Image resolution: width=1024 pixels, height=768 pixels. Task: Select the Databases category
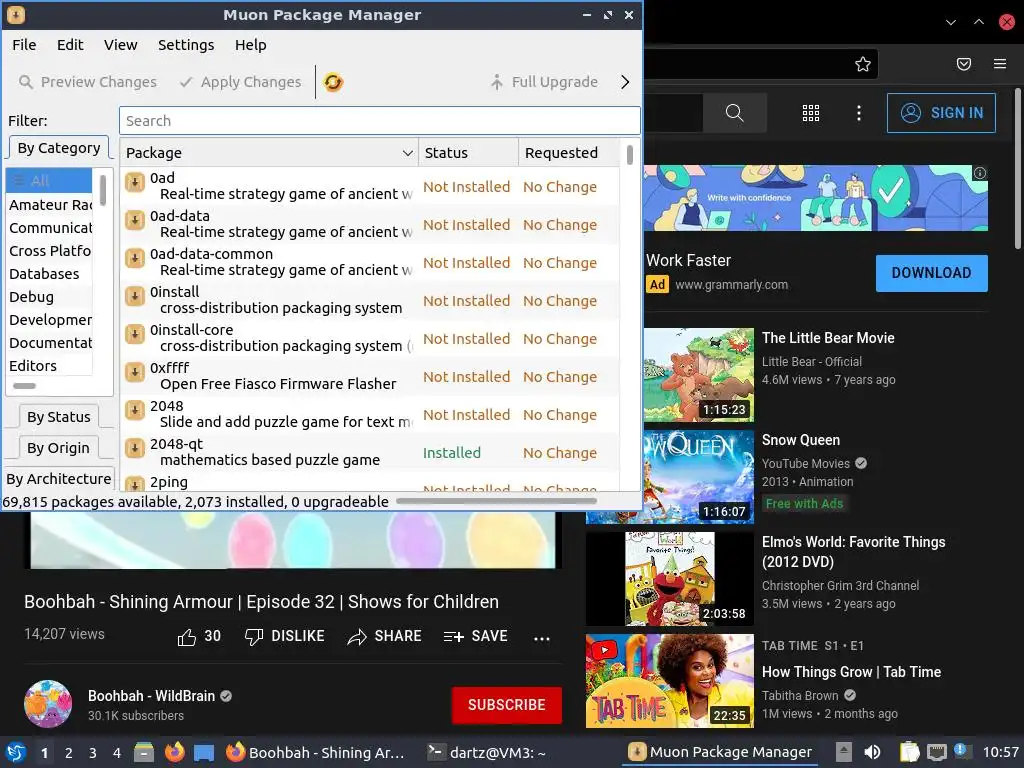click(49, 274)
